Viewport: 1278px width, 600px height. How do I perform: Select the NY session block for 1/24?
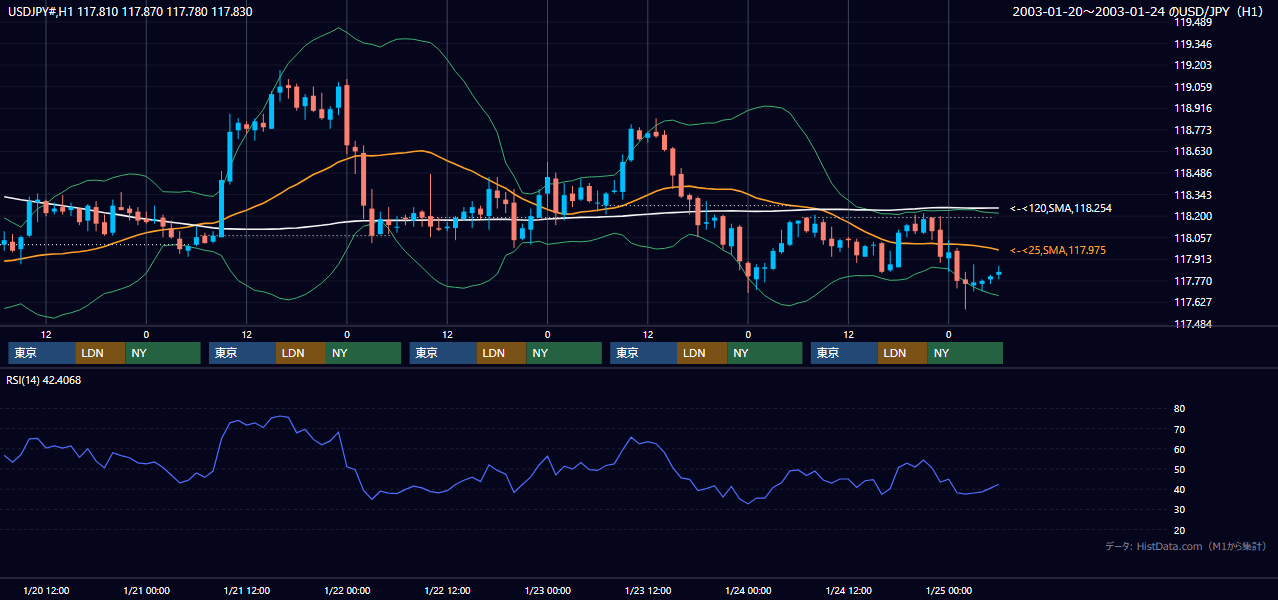[x=965, y=353]
